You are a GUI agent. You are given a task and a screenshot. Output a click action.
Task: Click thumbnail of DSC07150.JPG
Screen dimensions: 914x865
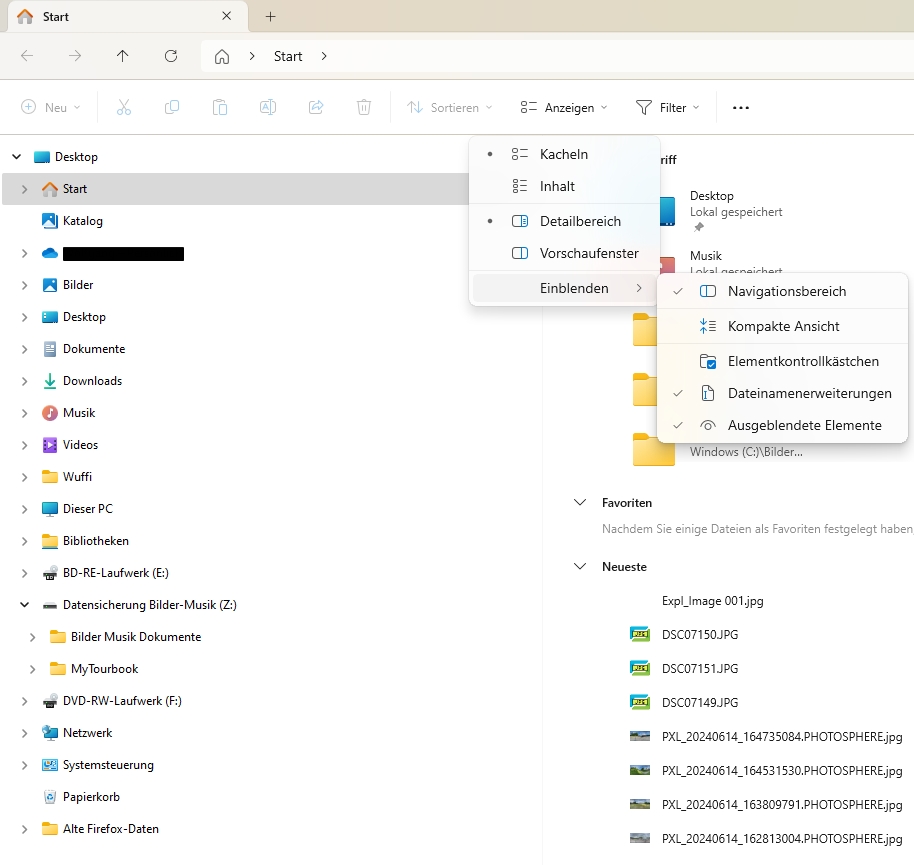click(x=640, y=634)
